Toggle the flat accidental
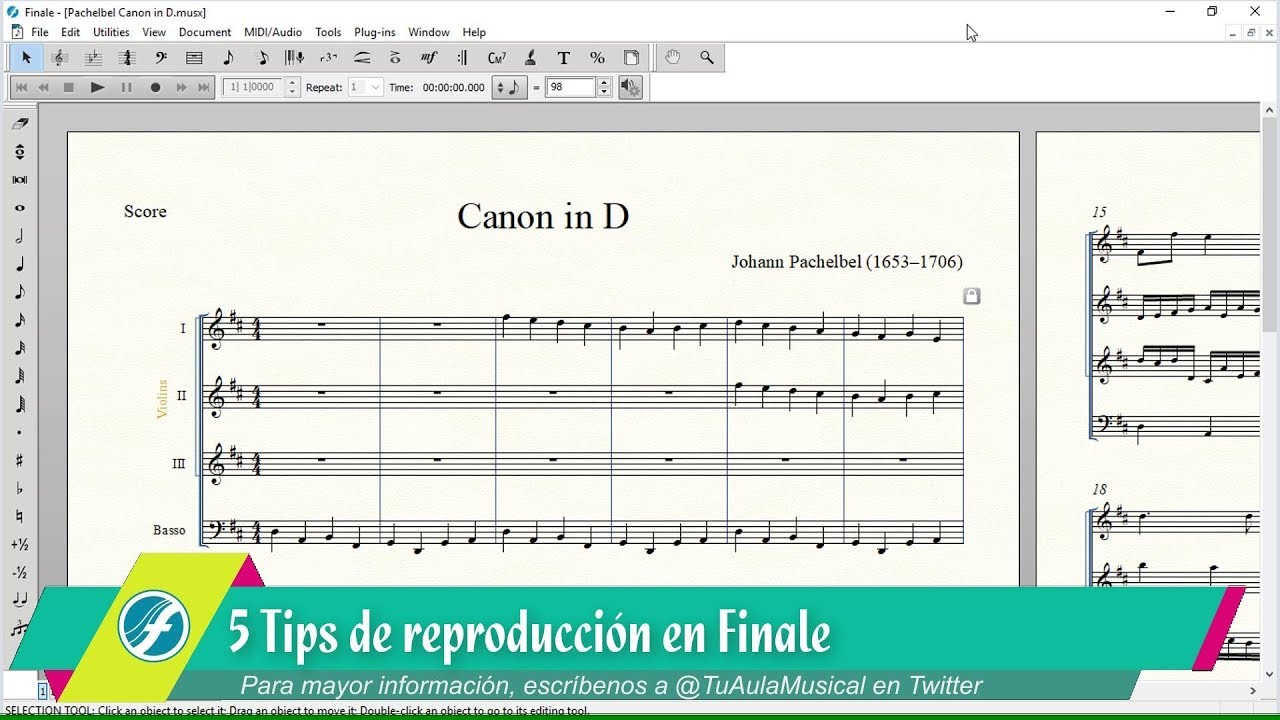 [x=20, y=488]
